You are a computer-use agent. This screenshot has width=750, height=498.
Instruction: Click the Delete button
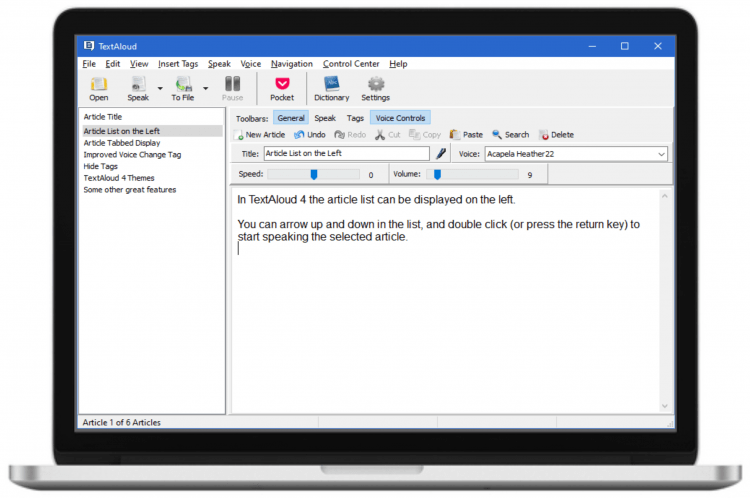556,135
